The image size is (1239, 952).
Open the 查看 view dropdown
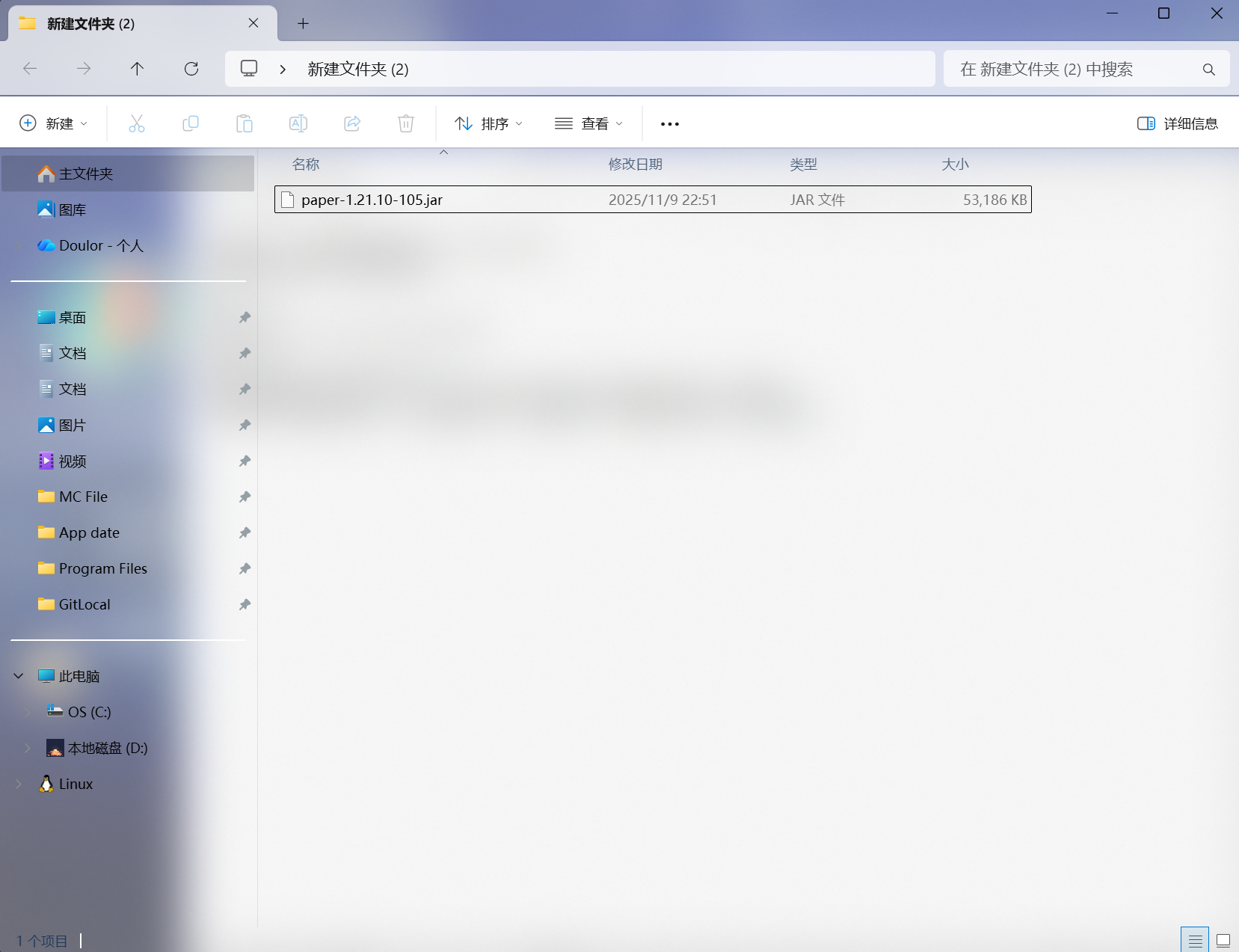(588, 123)
